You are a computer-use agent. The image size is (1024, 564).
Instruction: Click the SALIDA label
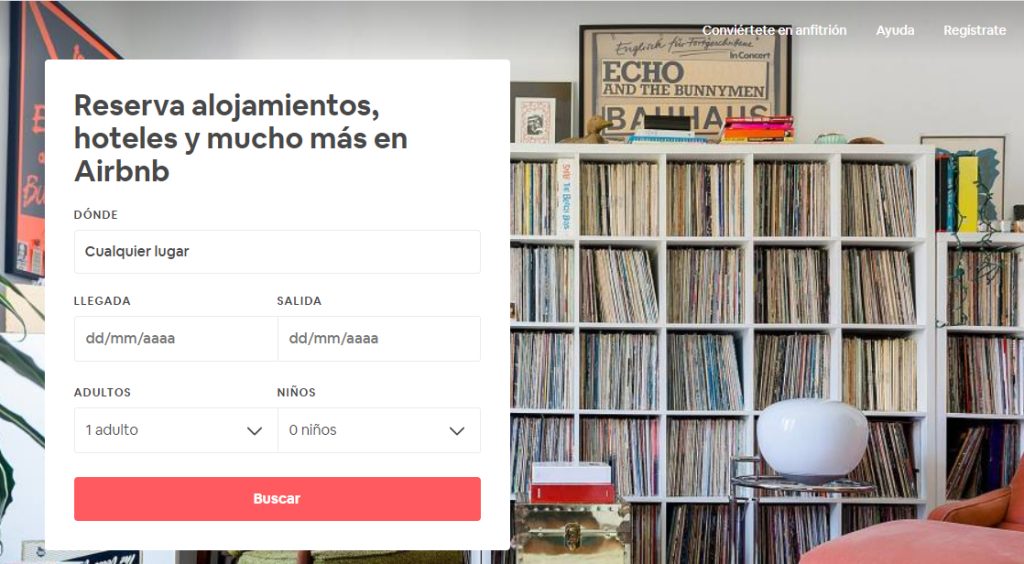coord(299,301)
